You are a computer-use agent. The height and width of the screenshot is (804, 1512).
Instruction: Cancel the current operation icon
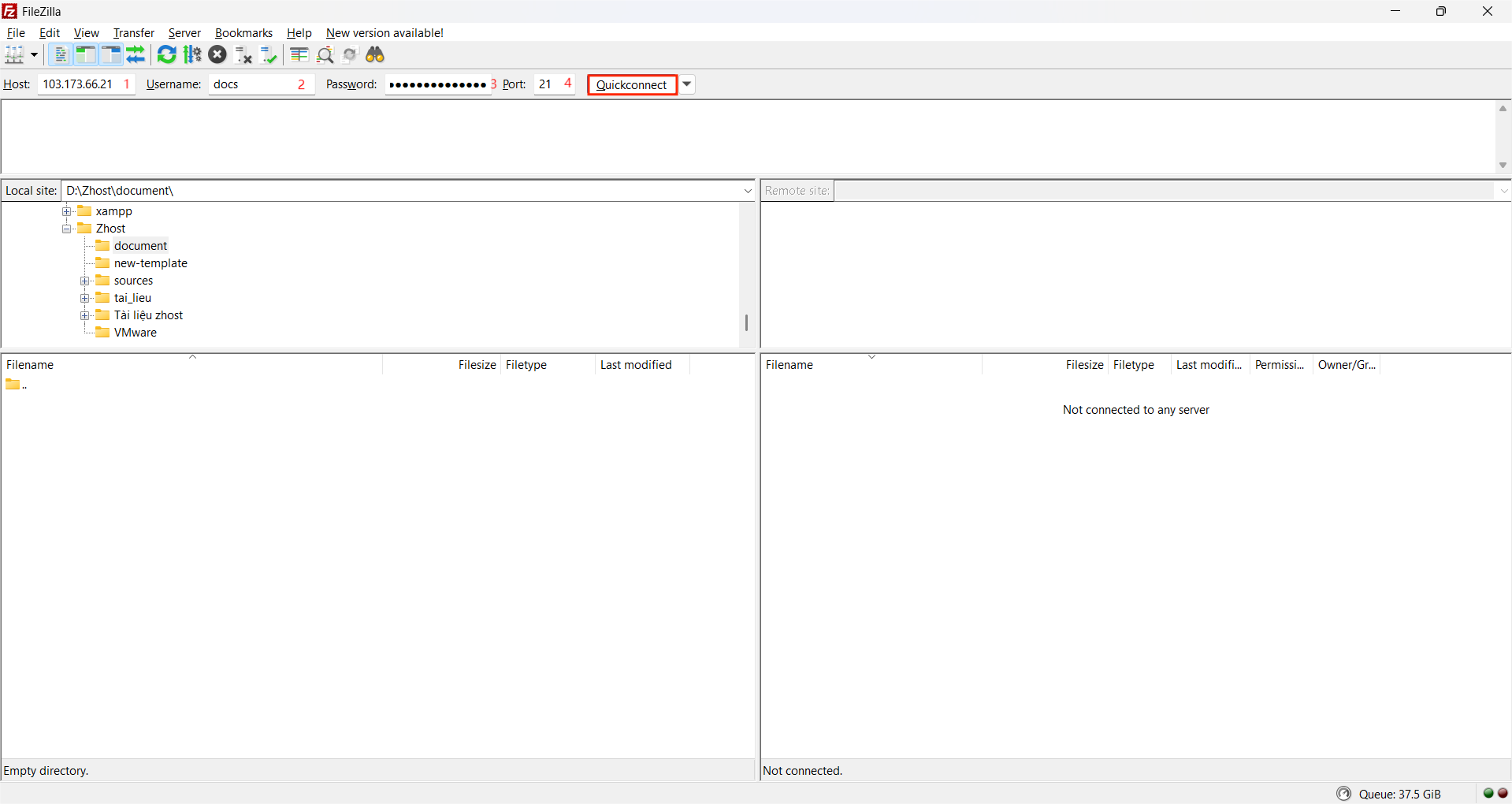217,54
